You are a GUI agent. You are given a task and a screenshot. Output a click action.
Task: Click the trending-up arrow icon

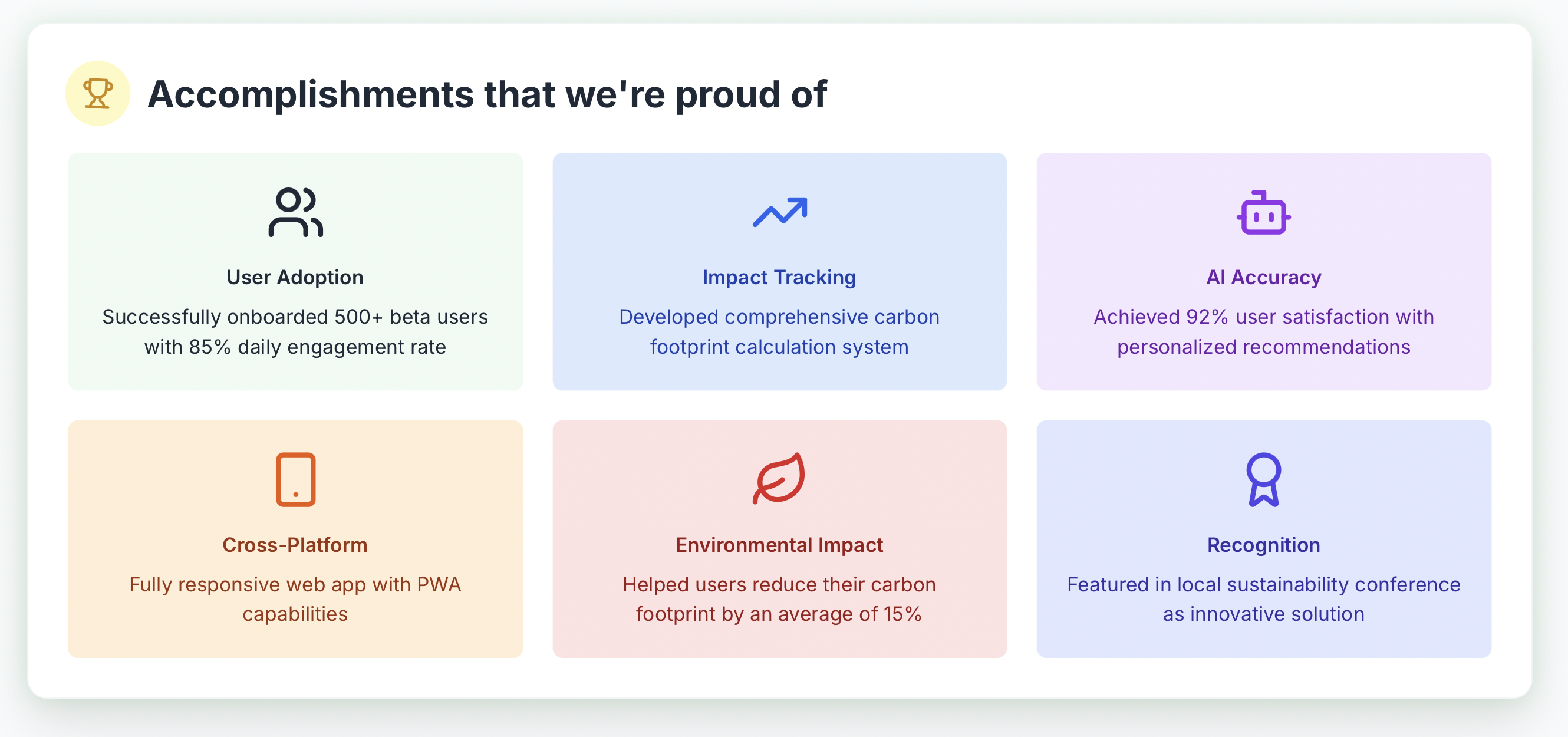click(780, 212)
